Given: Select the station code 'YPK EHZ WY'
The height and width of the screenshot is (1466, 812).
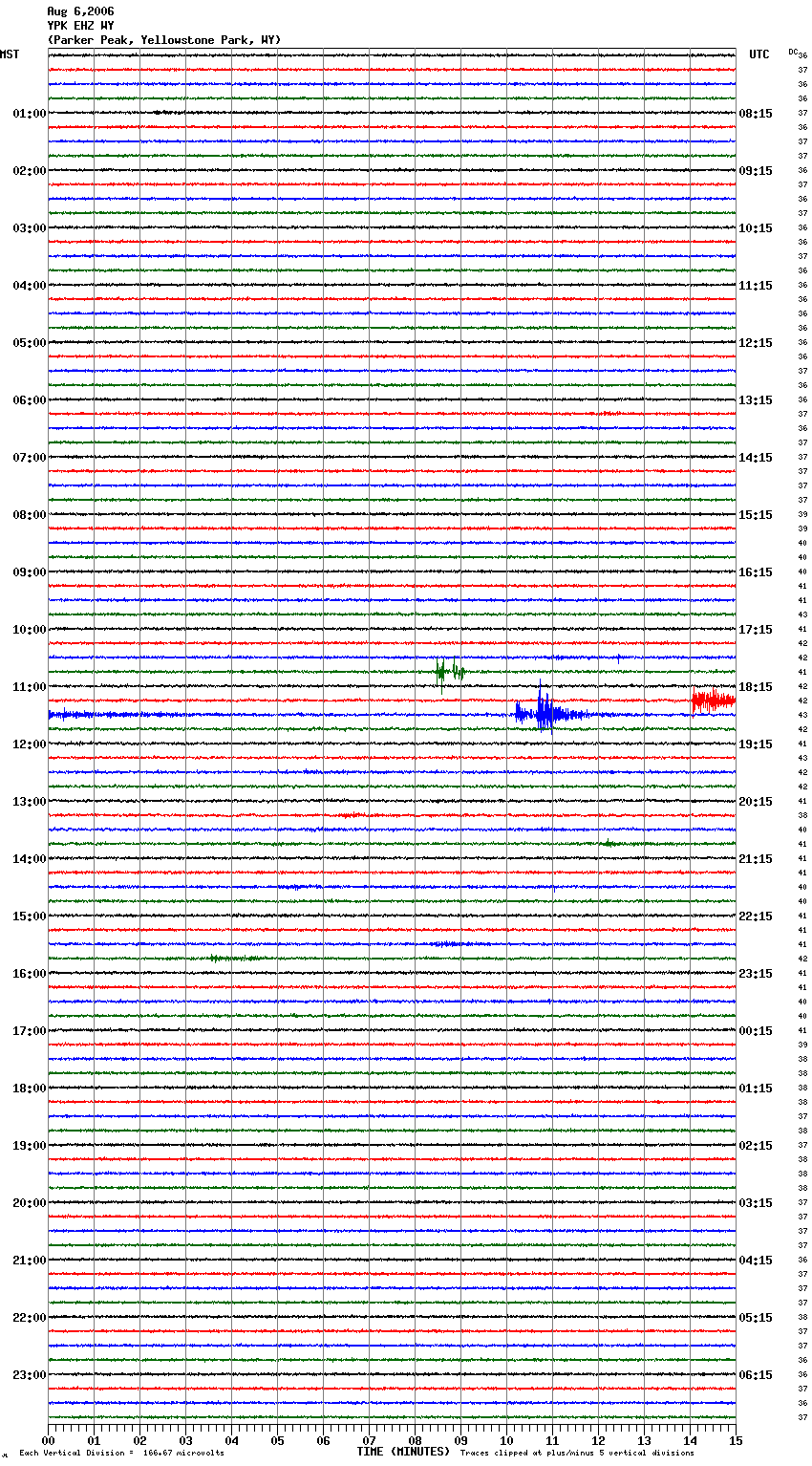Looking at the screenshot, I should 80,26.
